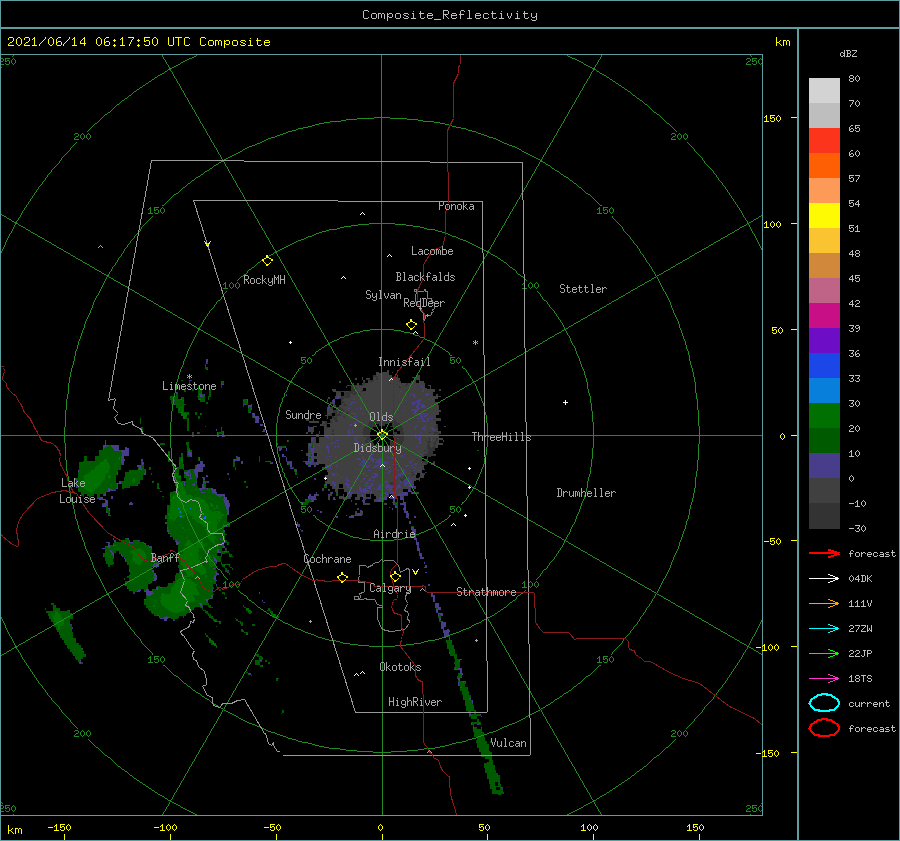Click the RockyMH label
Viewport: 900px width, 841px height.
[264, 280]
